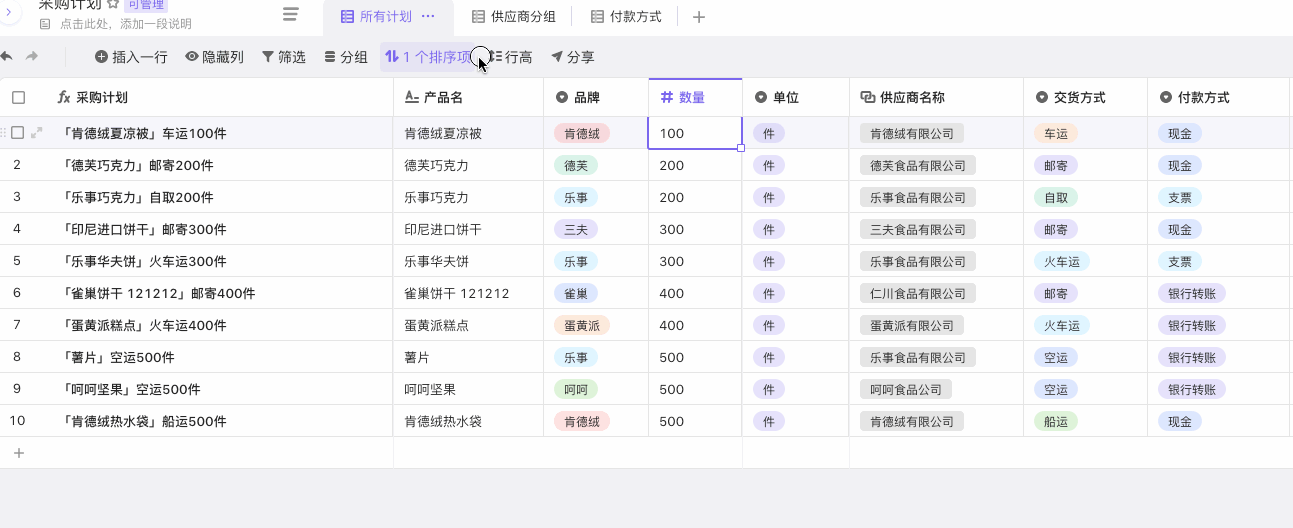The width and height of the screenshot is (1293, 528).
Task: Click the redo arrow icon
Action: [32, 57]
